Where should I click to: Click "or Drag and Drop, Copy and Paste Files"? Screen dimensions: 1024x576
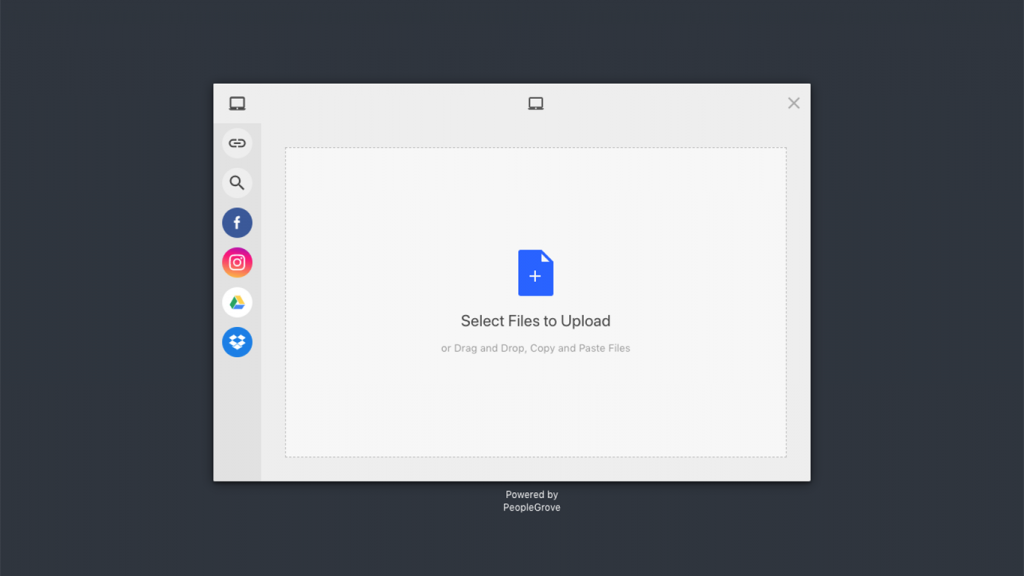(x=536, y=348)
